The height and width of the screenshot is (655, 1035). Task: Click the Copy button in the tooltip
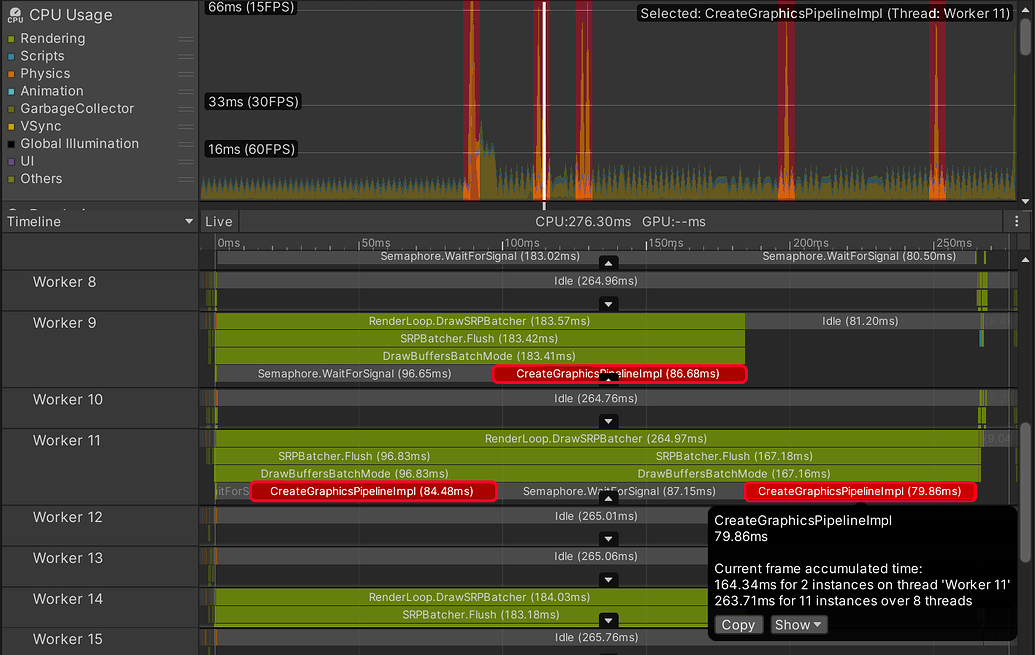738,624
